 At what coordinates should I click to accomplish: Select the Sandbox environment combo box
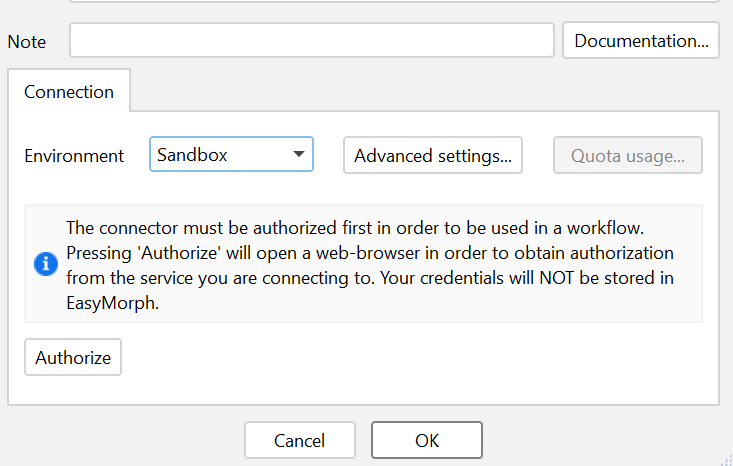[231, 155]
